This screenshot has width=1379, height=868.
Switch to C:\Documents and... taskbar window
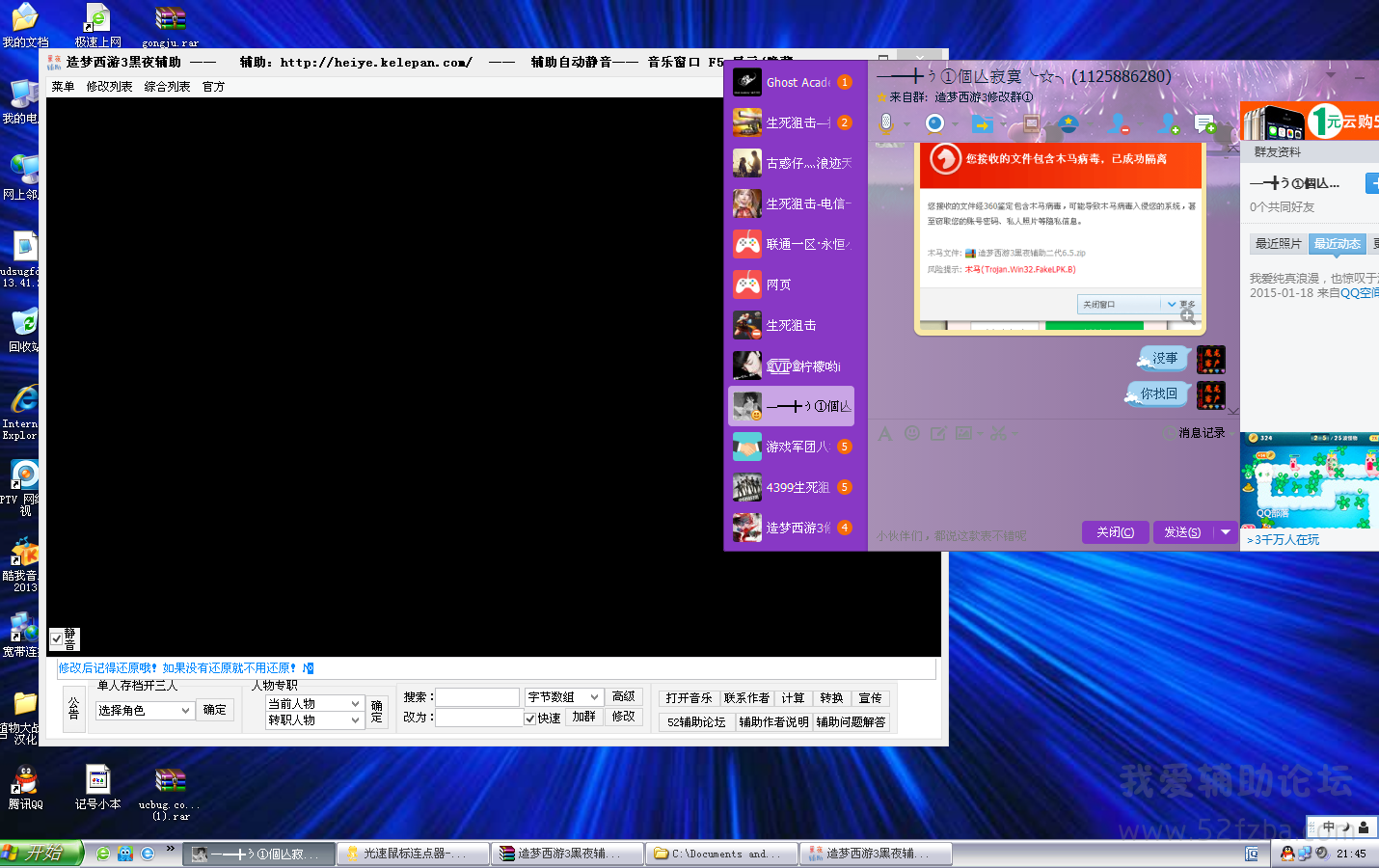[x=720, y=854]
